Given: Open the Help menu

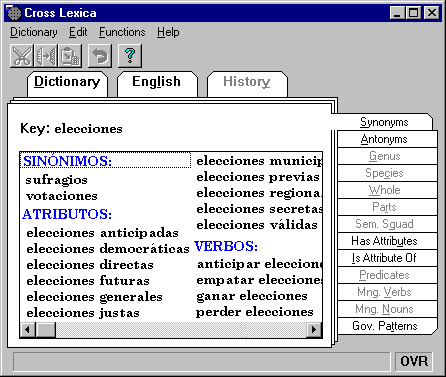Looking at the screenshot, I should [168, 32].
